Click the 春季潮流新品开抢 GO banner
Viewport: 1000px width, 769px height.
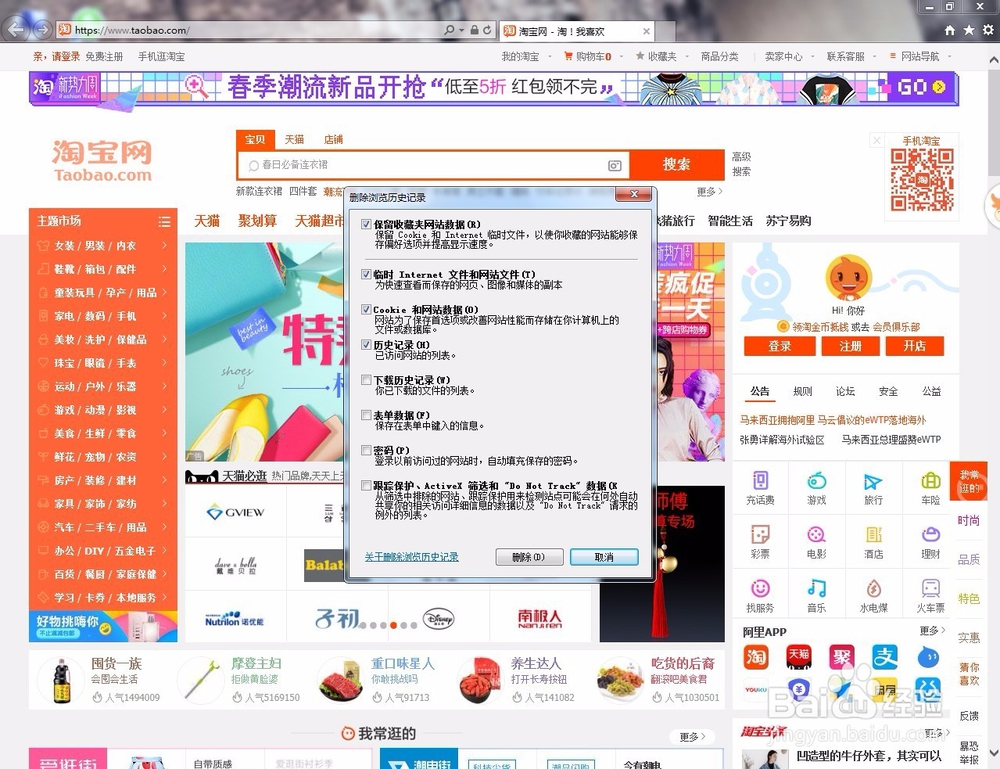tap(494, 88)
